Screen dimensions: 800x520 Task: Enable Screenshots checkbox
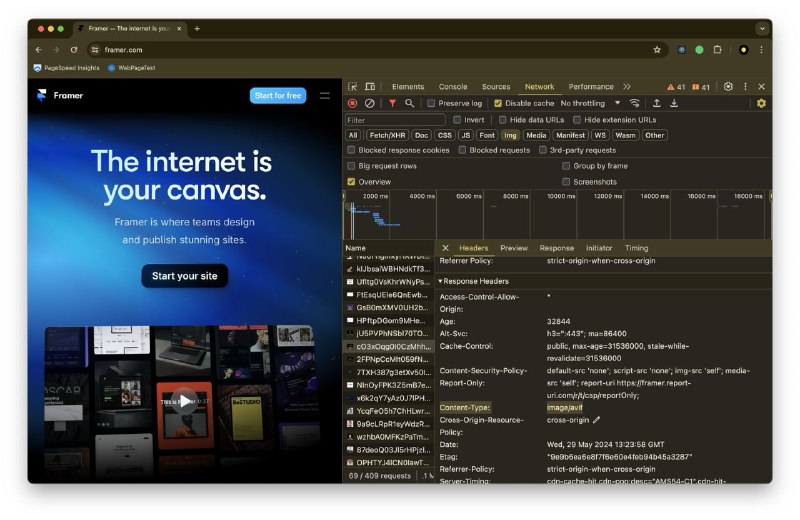566,182
